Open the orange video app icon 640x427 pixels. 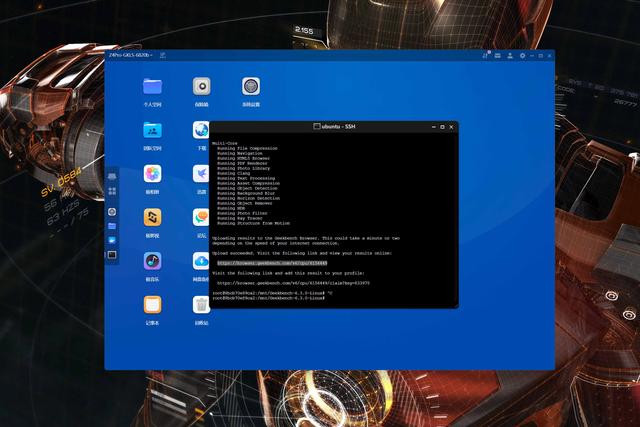(153, 218)
